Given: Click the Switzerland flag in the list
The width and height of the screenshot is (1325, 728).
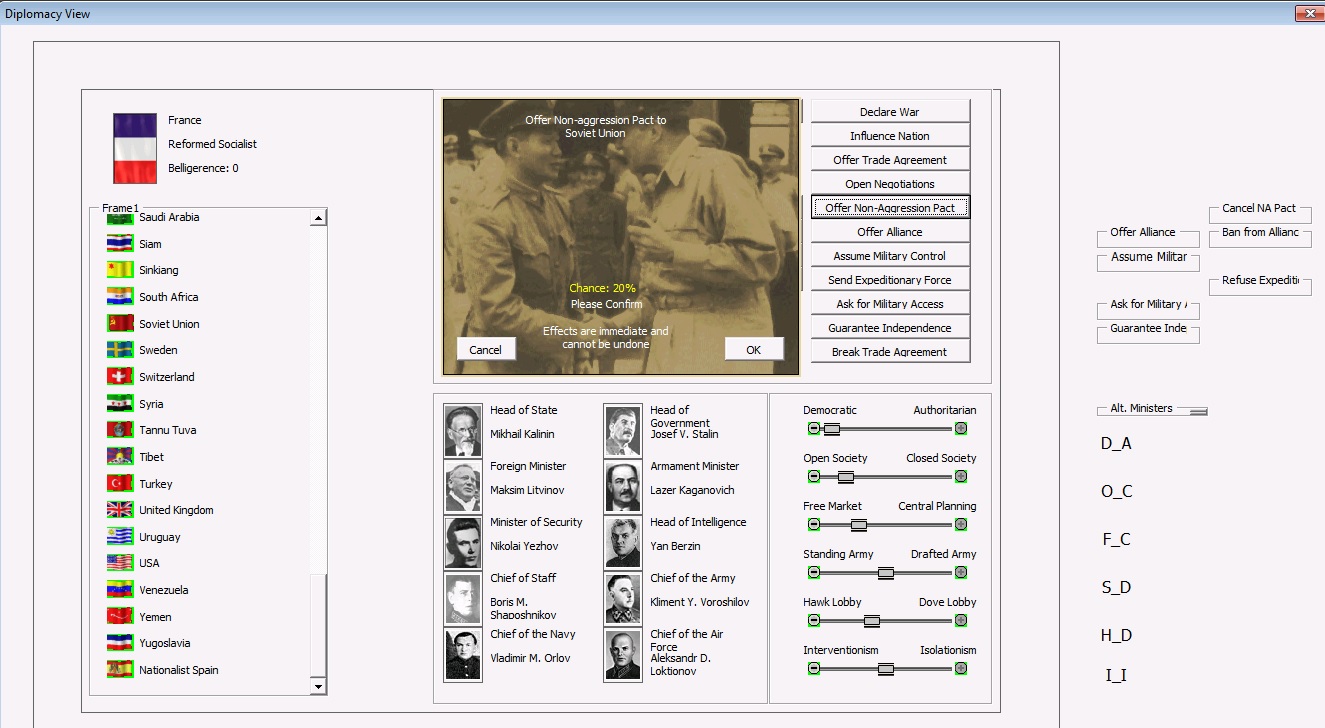Looking at the screenshot, I should (x=120, y=377).
